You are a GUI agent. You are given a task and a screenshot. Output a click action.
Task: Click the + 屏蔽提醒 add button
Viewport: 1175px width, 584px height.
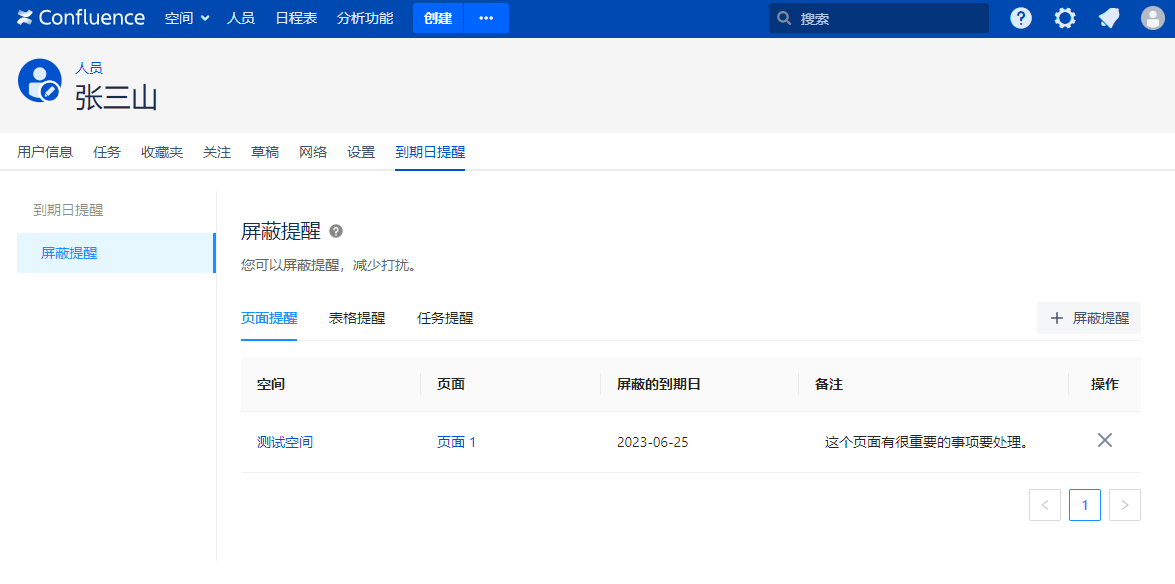click(1089, 318)
